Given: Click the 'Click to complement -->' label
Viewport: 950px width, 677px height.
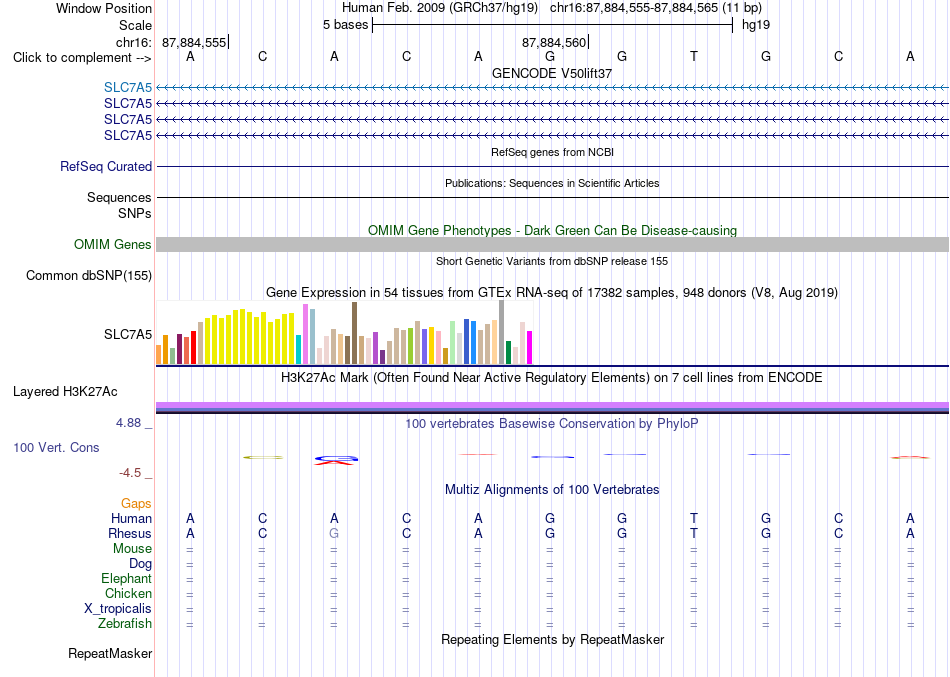Looking at the screenshot, I should pos(82,58).
